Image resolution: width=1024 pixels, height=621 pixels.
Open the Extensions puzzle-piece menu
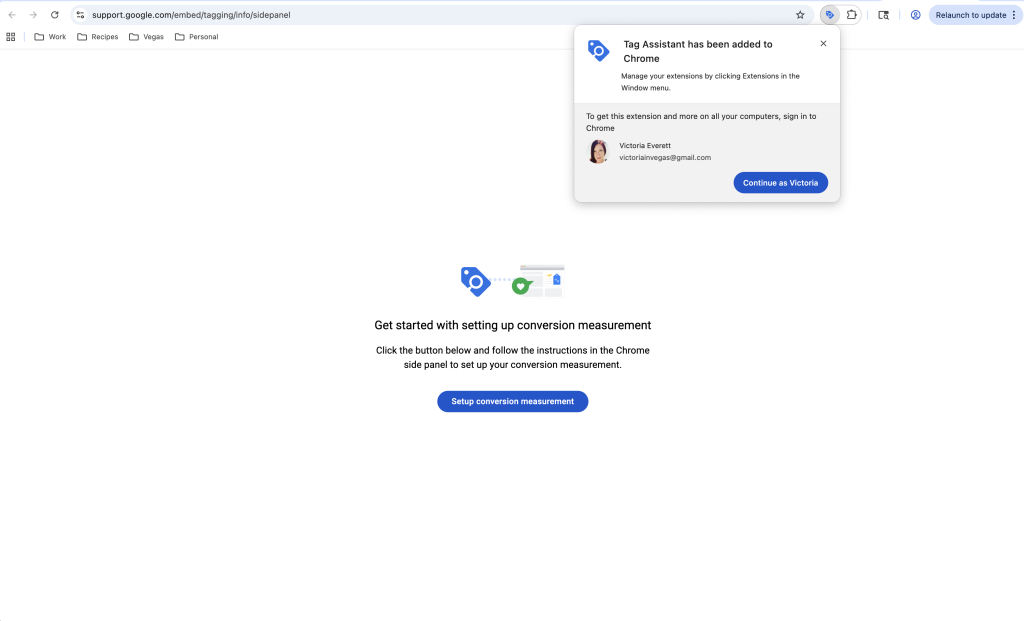click(851, 15)
